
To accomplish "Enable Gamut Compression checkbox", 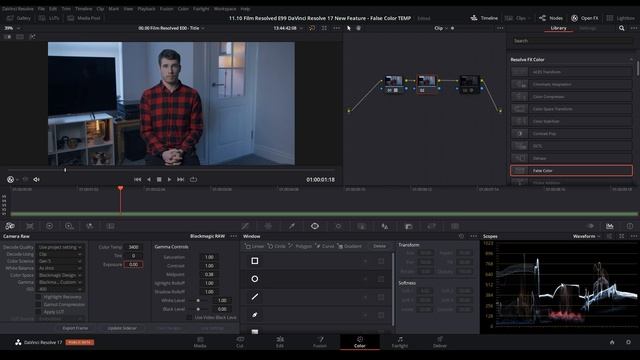I will (x=38, y=304).
